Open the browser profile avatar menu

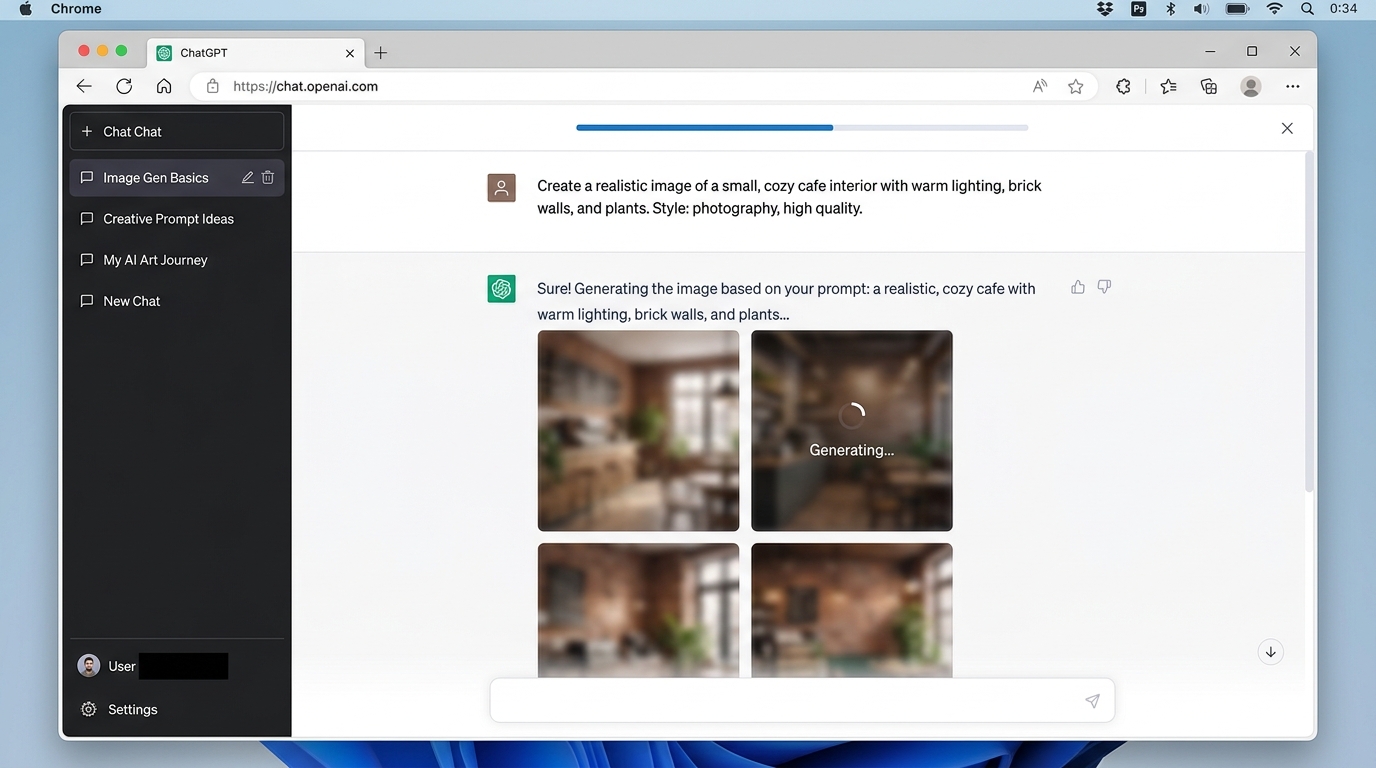tap(1250, 87)
